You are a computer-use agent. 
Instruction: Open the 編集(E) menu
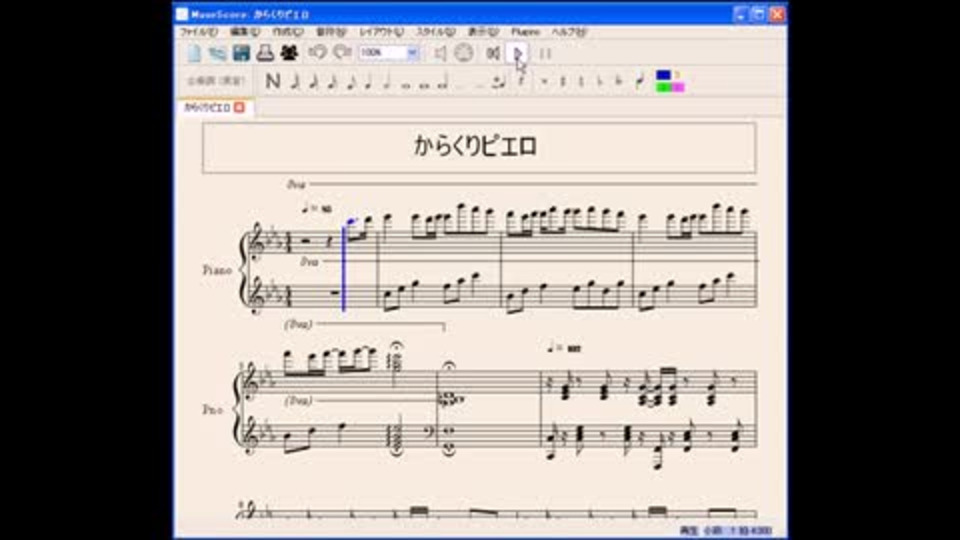(245, 32)
